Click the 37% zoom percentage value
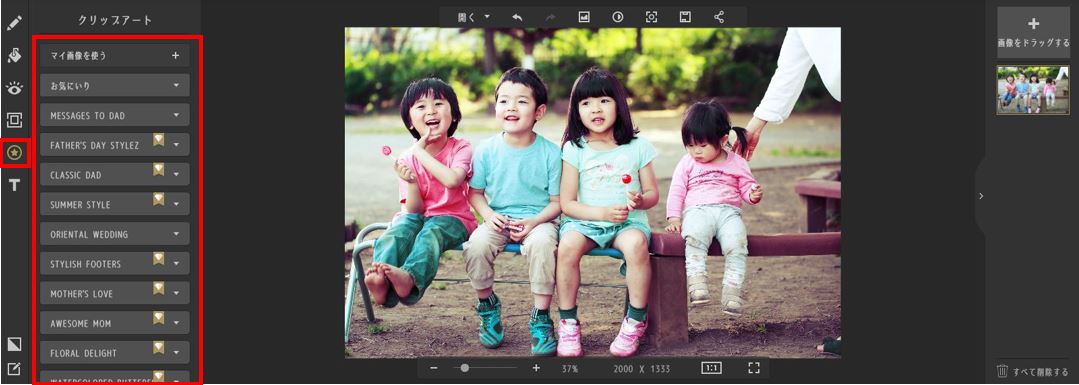The height and width of the screenshot is (385, 1079). (x=570, y=369)
